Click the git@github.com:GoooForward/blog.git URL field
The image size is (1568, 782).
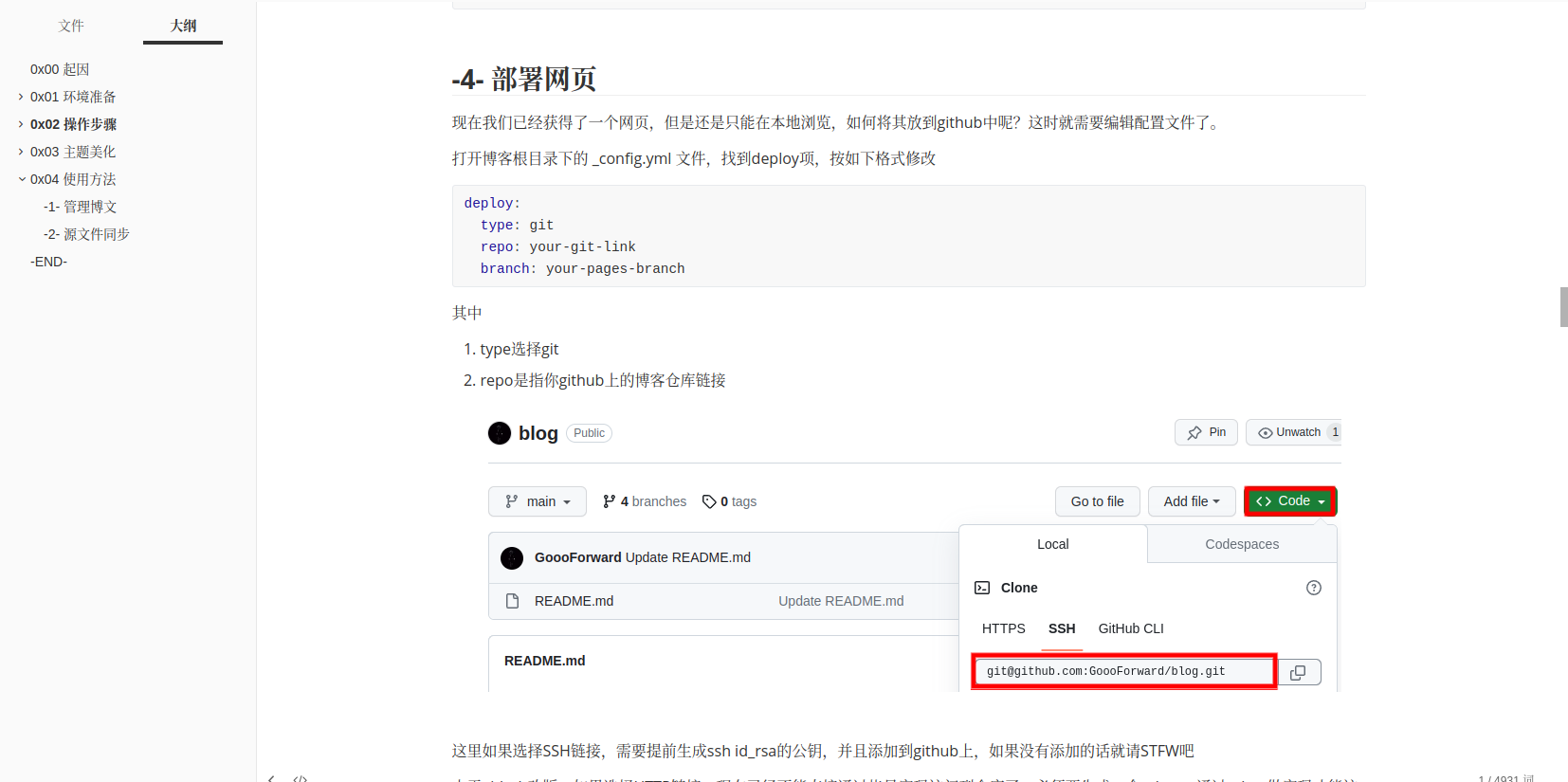pyautogui.click(x=1124, y=671)
